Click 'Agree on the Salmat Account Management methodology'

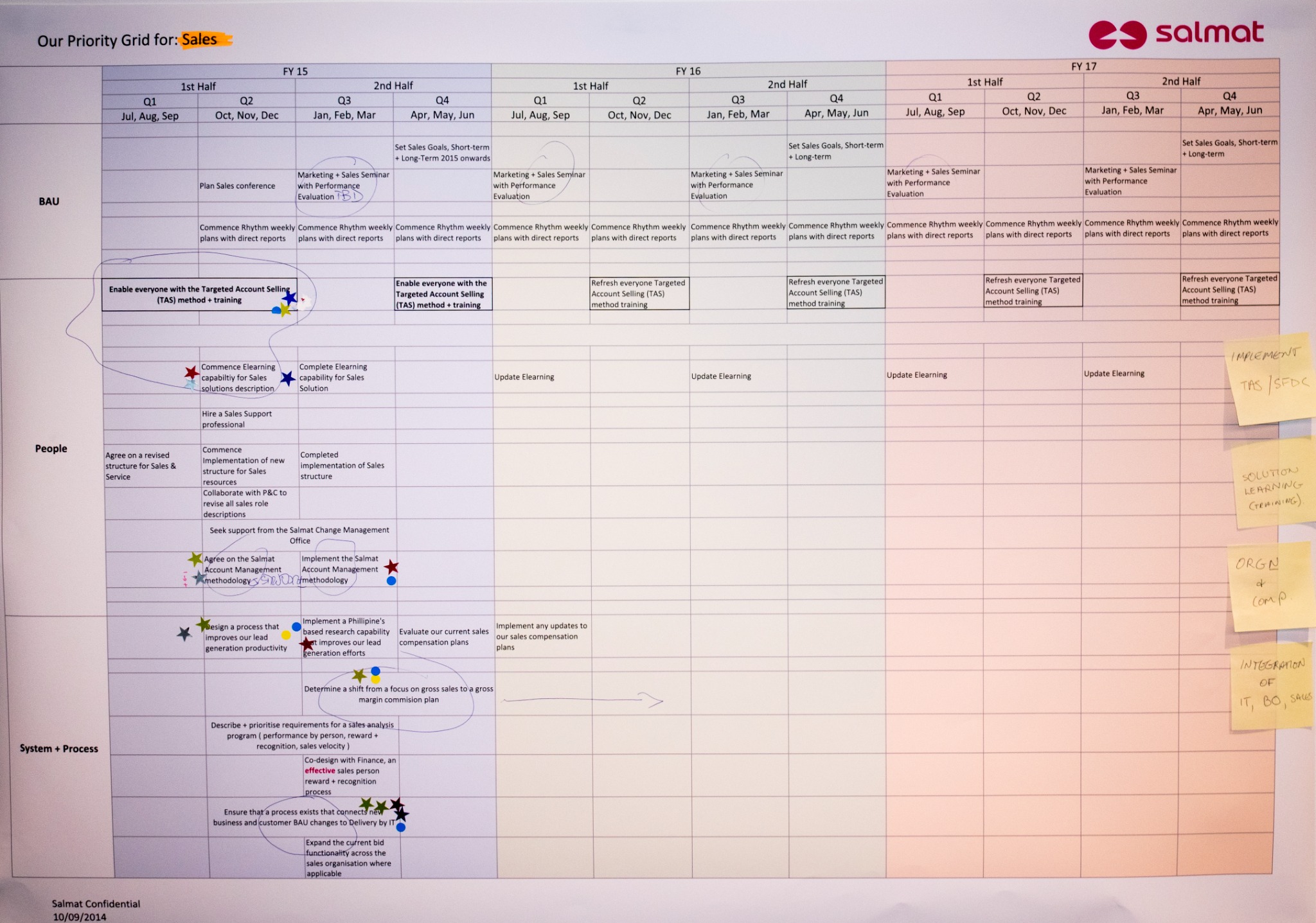coord(242,569)
